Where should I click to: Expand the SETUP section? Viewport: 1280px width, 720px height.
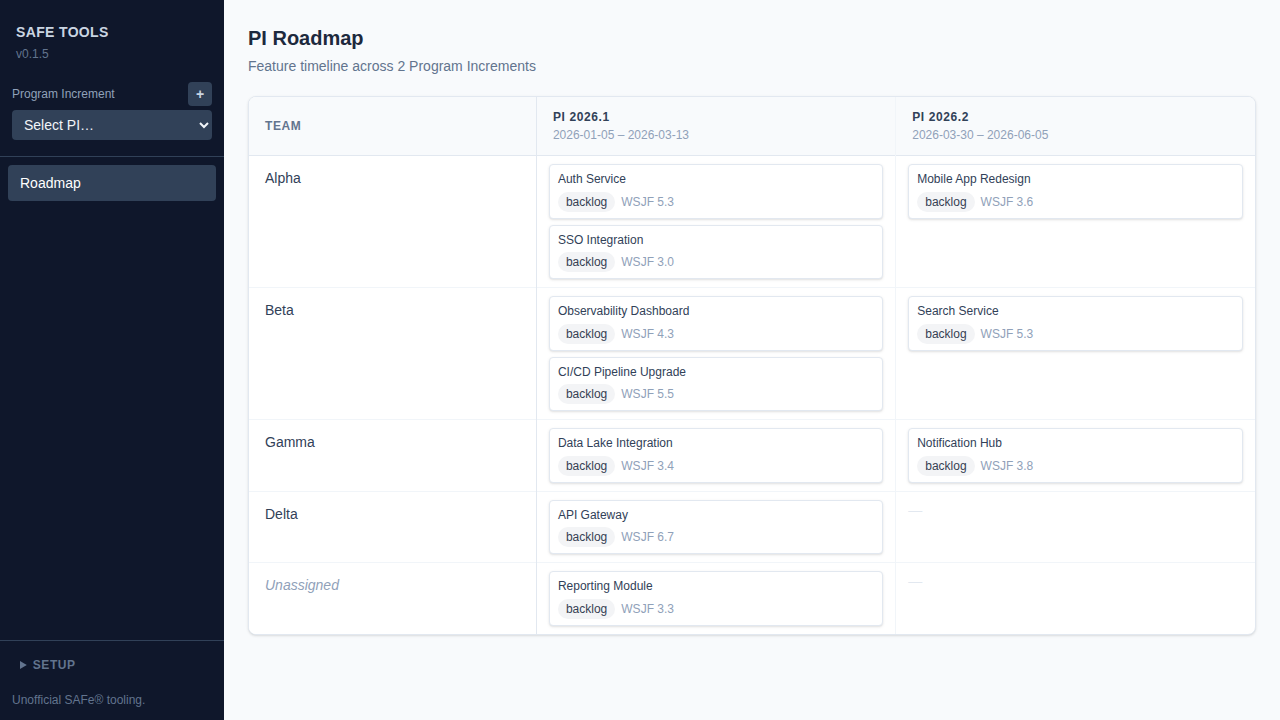click(x=48, y=664)
